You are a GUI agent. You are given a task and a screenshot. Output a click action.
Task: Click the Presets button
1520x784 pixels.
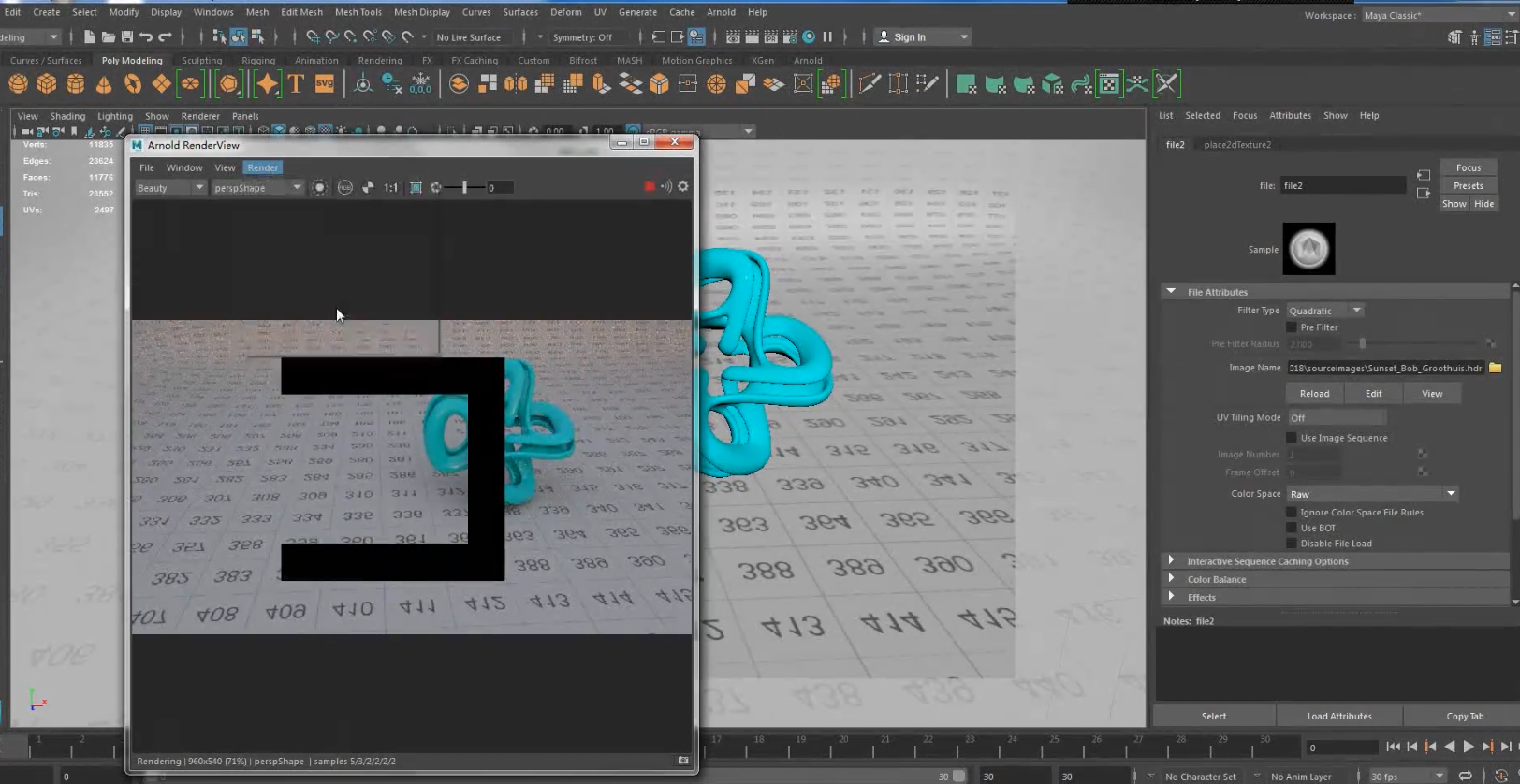1469,185
